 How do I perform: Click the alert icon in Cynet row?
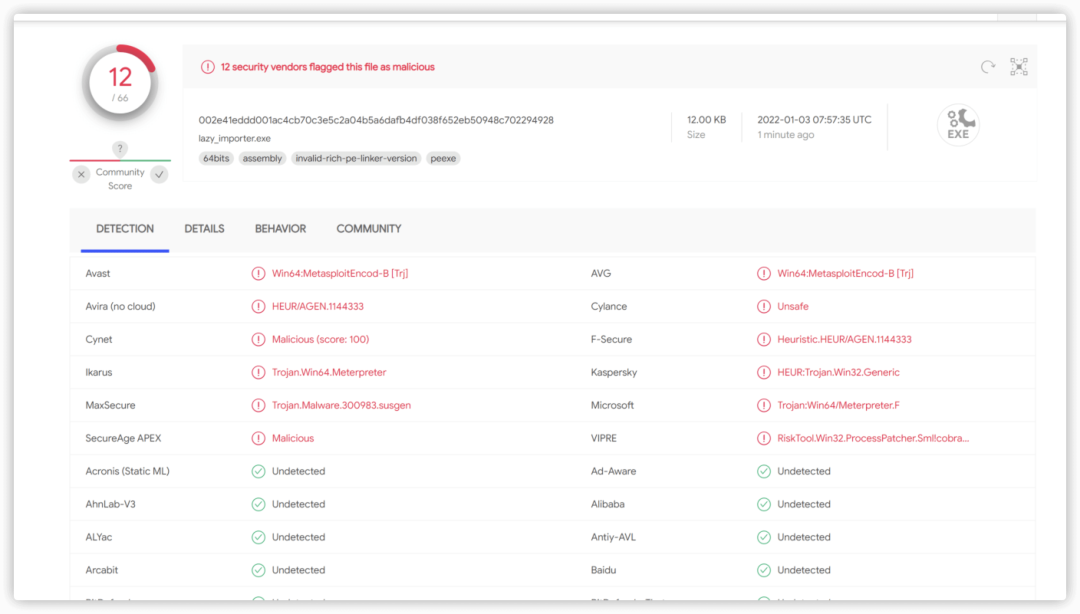(x=258, y=340)
